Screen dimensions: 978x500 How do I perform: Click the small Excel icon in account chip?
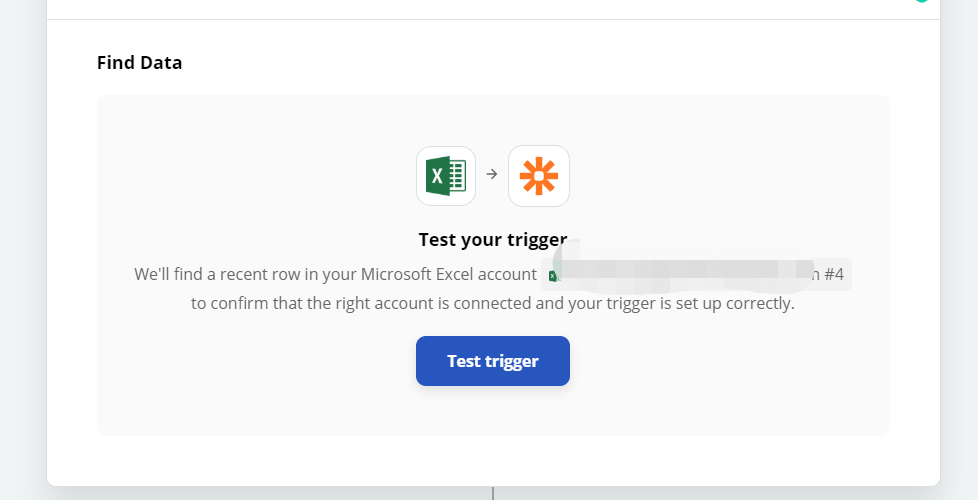[553, 276]
